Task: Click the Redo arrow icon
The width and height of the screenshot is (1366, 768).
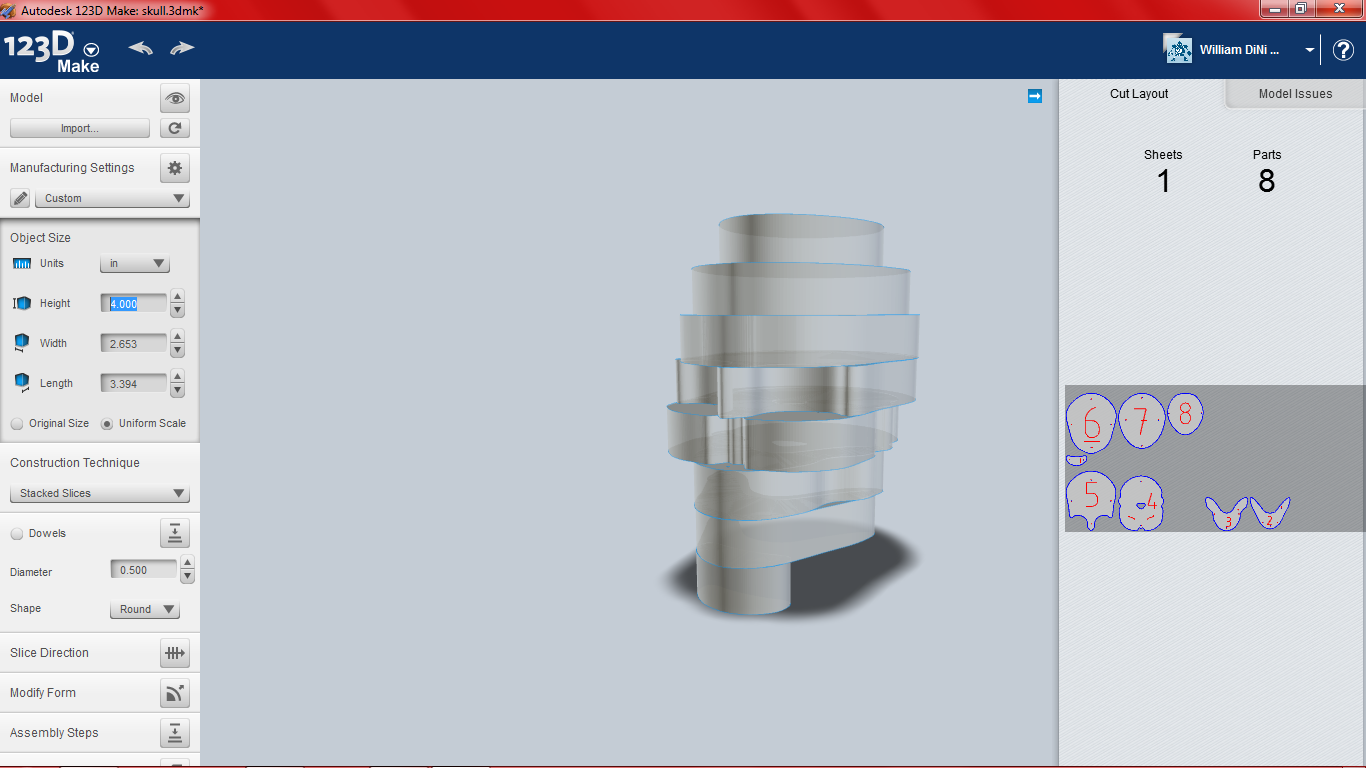Action: [x=182, y=48]
